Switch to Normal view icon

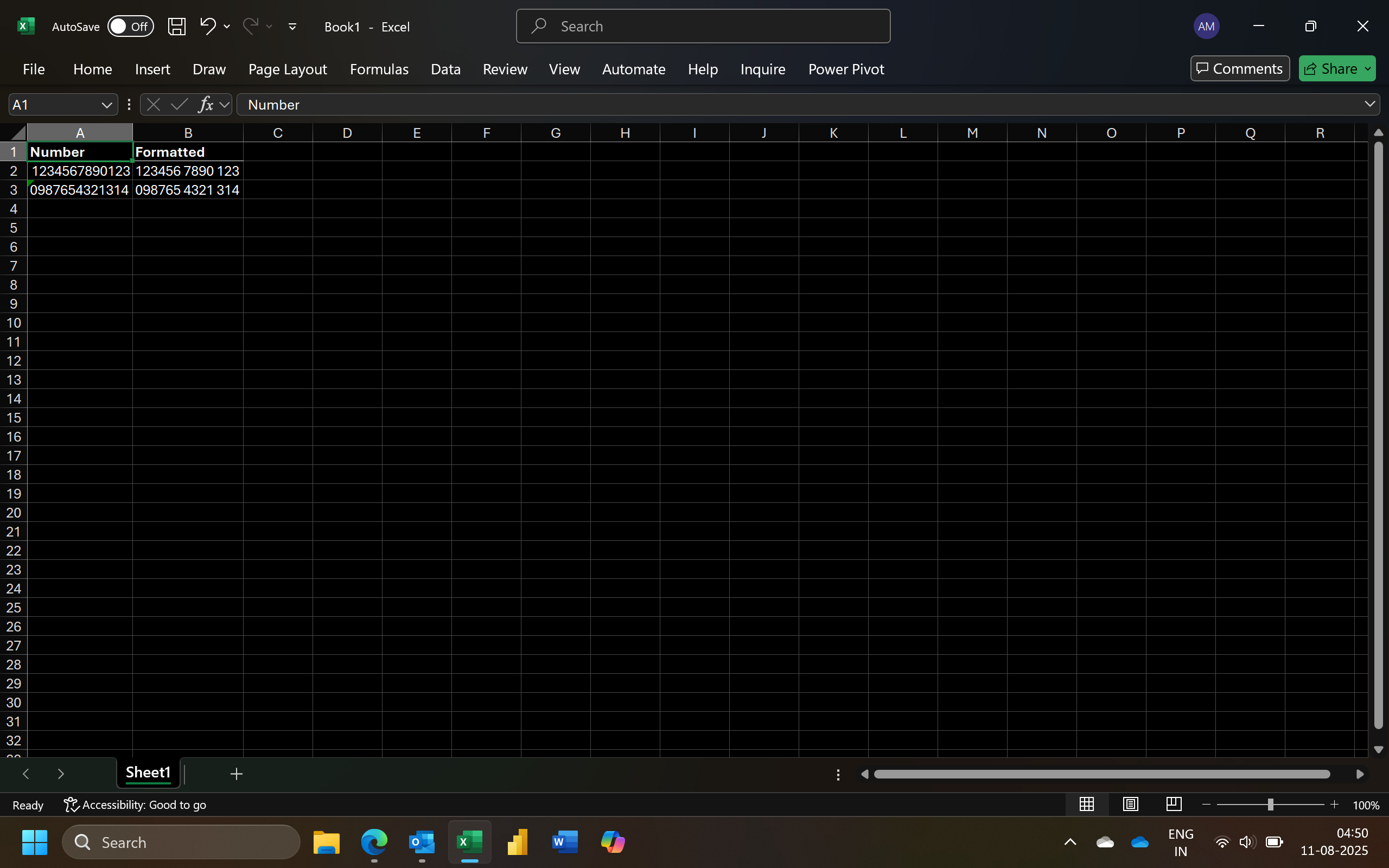pyautogui.click(x=1087, y=805)
